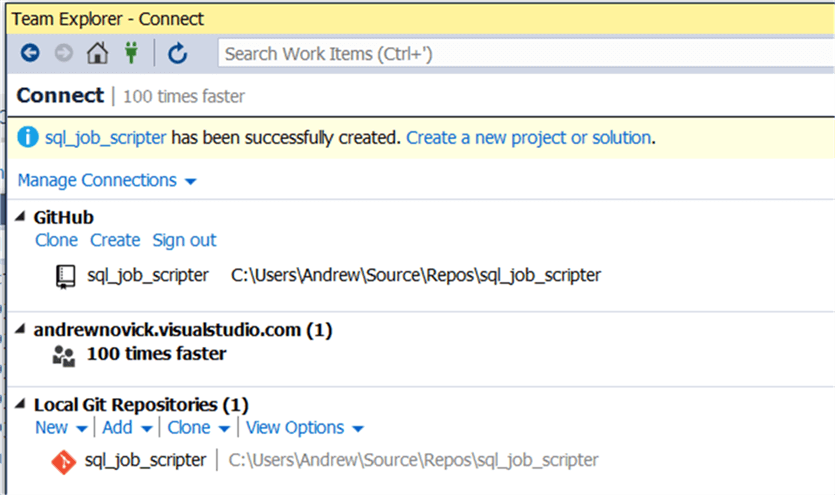Collapse the andrewnovick.visualstudio.com section
This screenshot has height=495, width=835.
tap(23, 329)
